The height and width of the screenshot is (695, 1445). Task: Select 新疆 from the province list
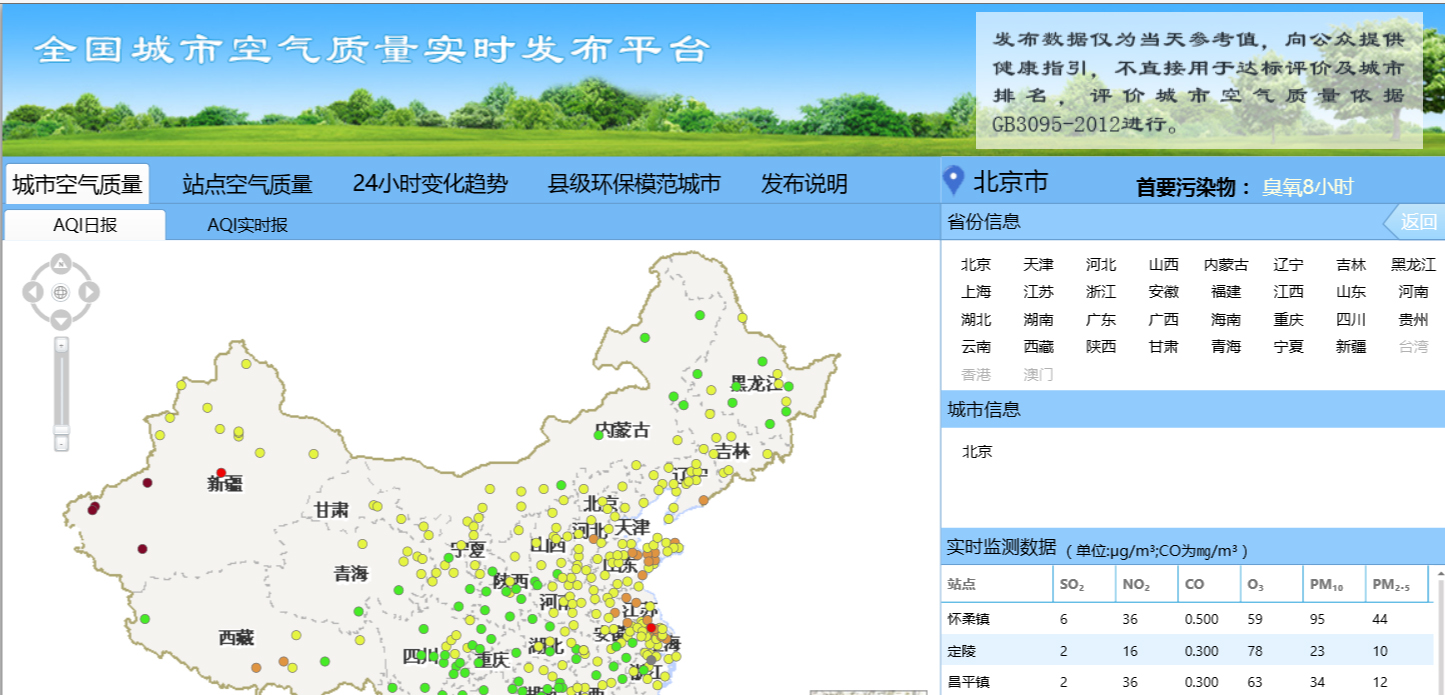point(1352,346)
